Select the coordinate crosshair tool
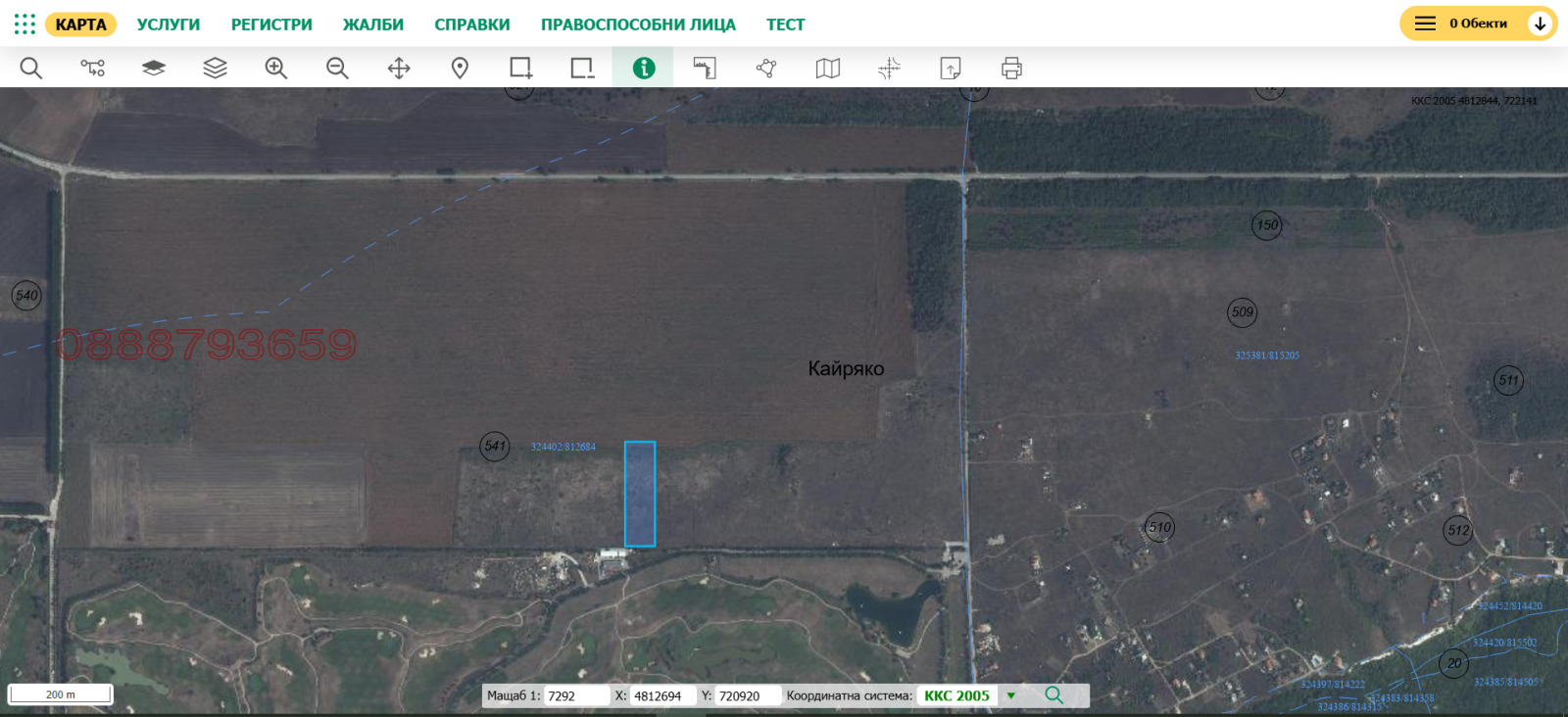The image size is (1568, 717). (x=889, y=68)
